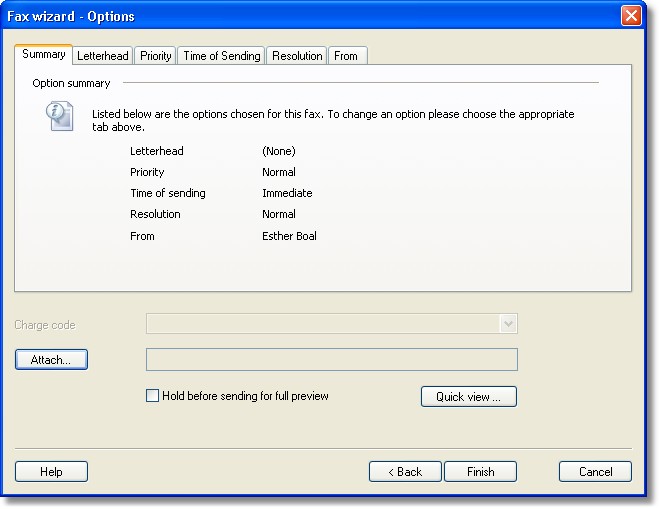659x509 pixels.
Task: Cancel the fax wizard
Action: click(x=595, y=472)
